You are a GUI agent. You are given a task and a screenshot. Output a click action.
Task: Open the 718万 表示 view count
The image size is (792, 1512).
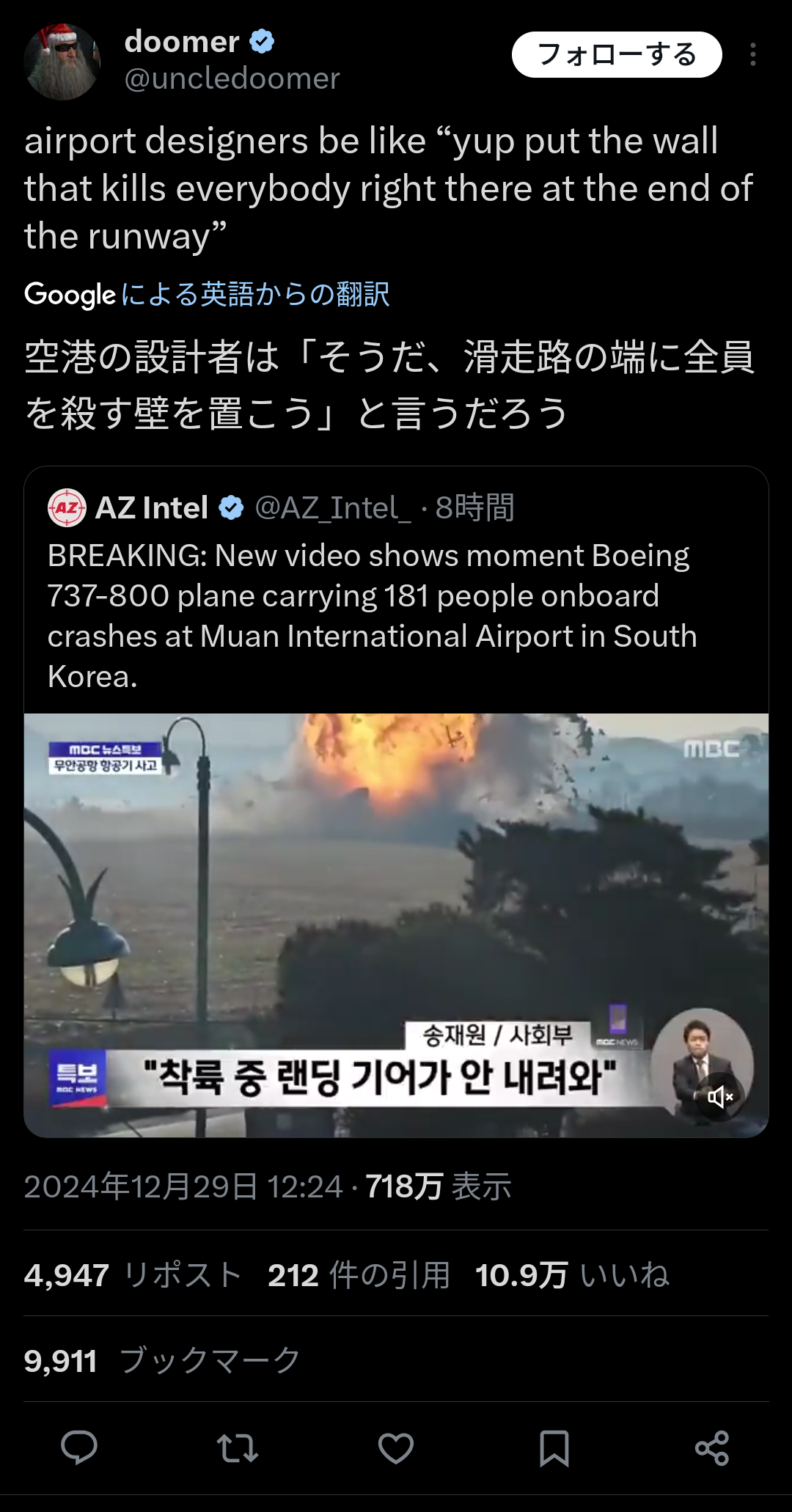438,1186
